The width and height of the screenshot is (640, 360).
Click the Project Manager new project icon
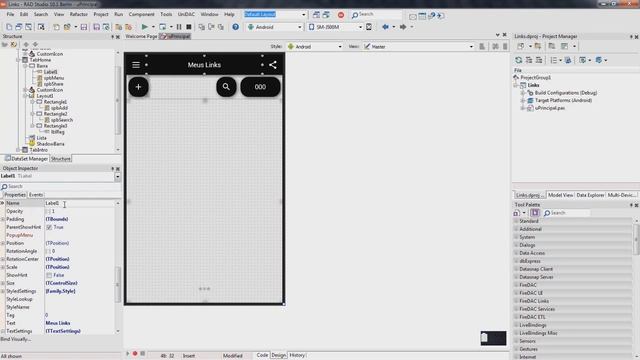pyautogui.click(x=521, y=46)
